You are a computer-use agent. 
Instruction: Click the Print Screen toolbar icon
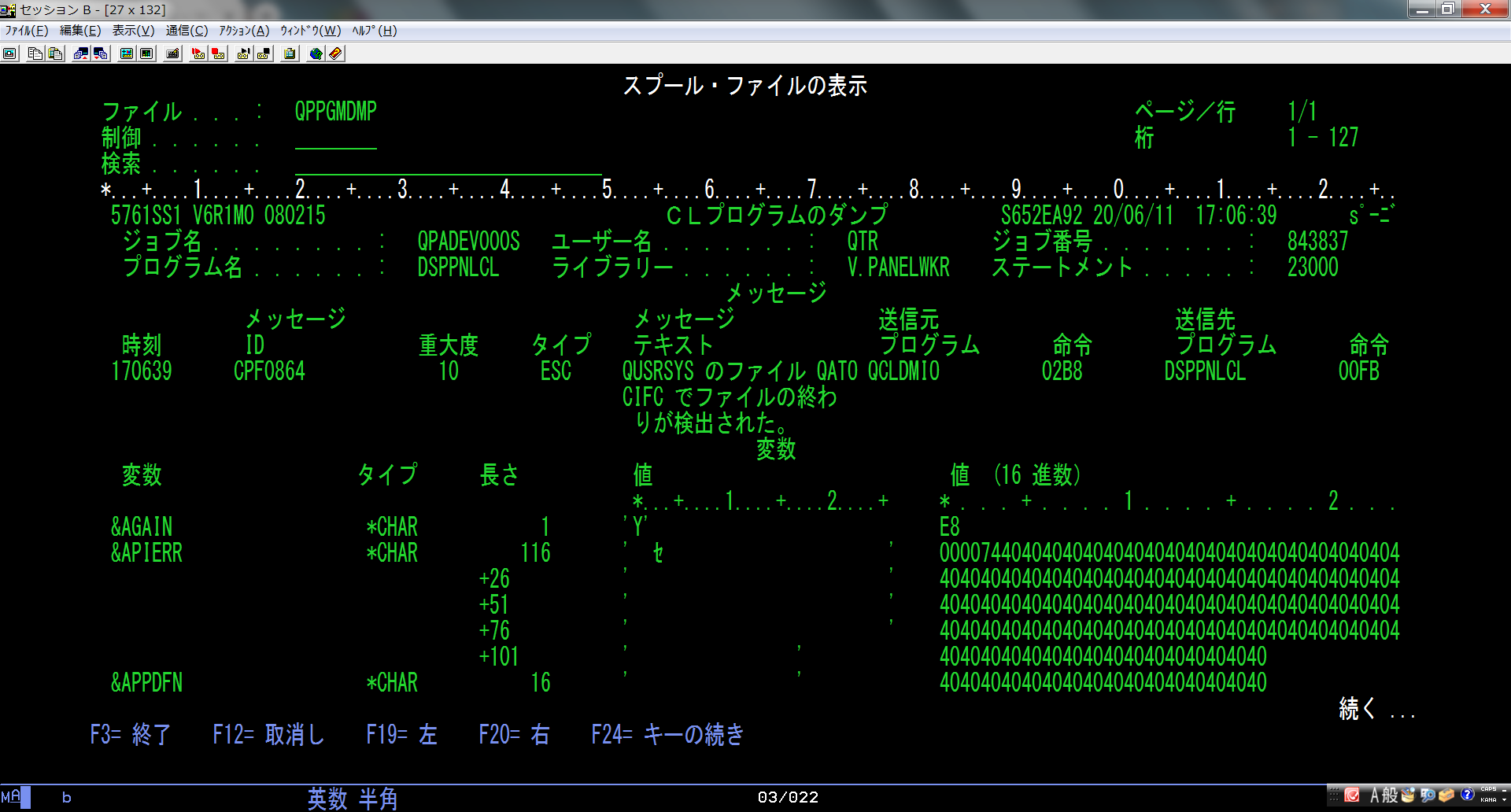10,54
